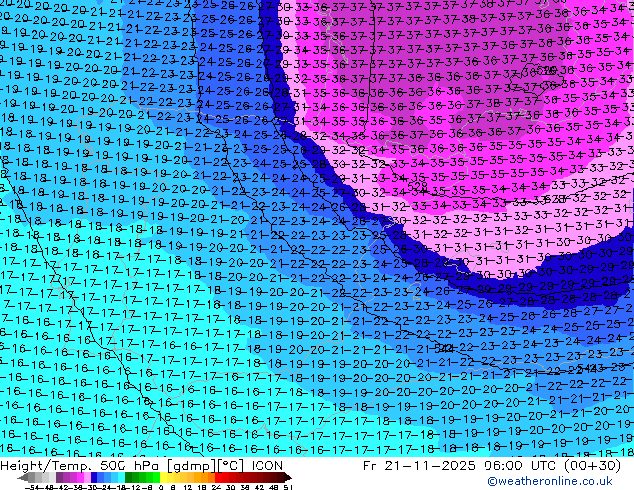Click the grey left arrow end of legend
634x490 pixels.
coord(23,477)
